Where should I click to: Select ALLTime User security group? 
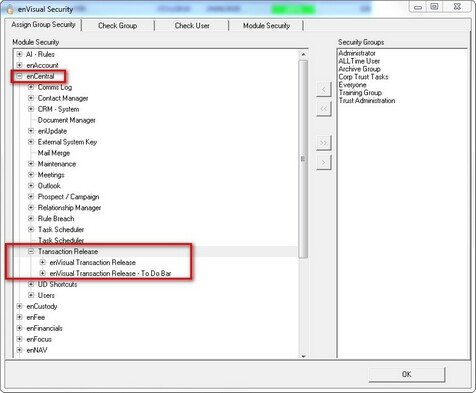coord(359,61)
